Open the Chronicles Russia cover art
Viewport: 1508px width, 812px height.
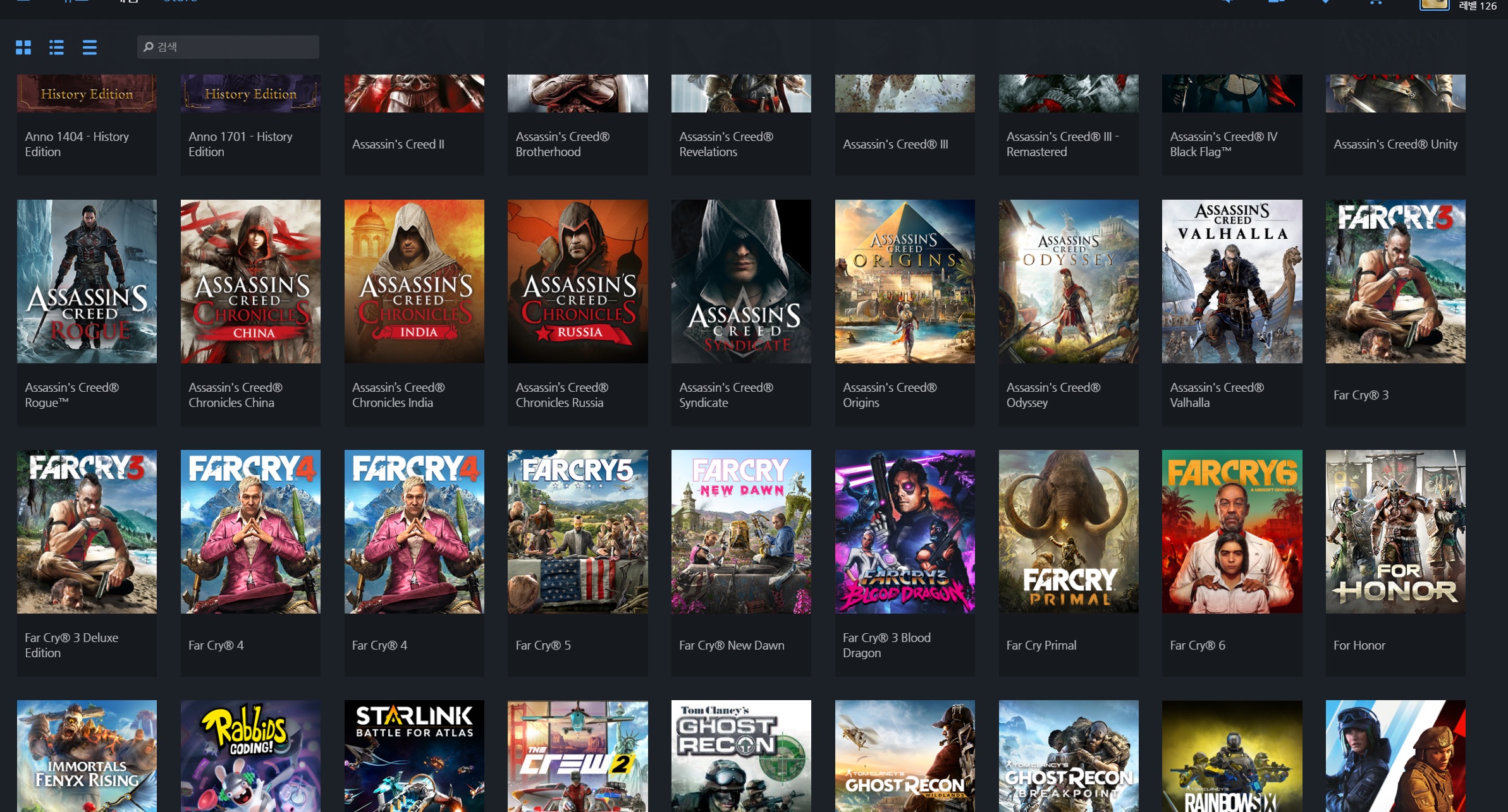click(578, 281)
